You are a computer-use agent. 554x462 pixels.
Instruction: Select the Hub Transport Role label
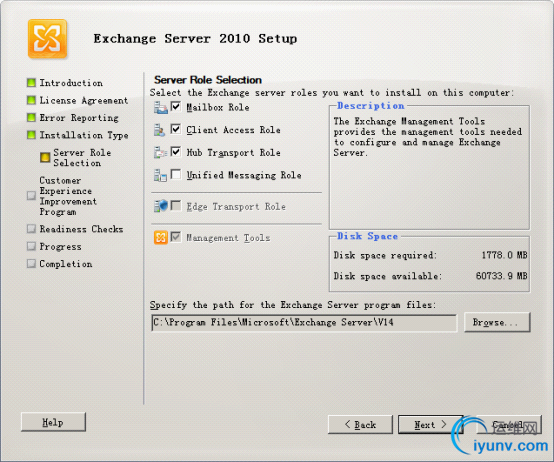pos(233,153)
